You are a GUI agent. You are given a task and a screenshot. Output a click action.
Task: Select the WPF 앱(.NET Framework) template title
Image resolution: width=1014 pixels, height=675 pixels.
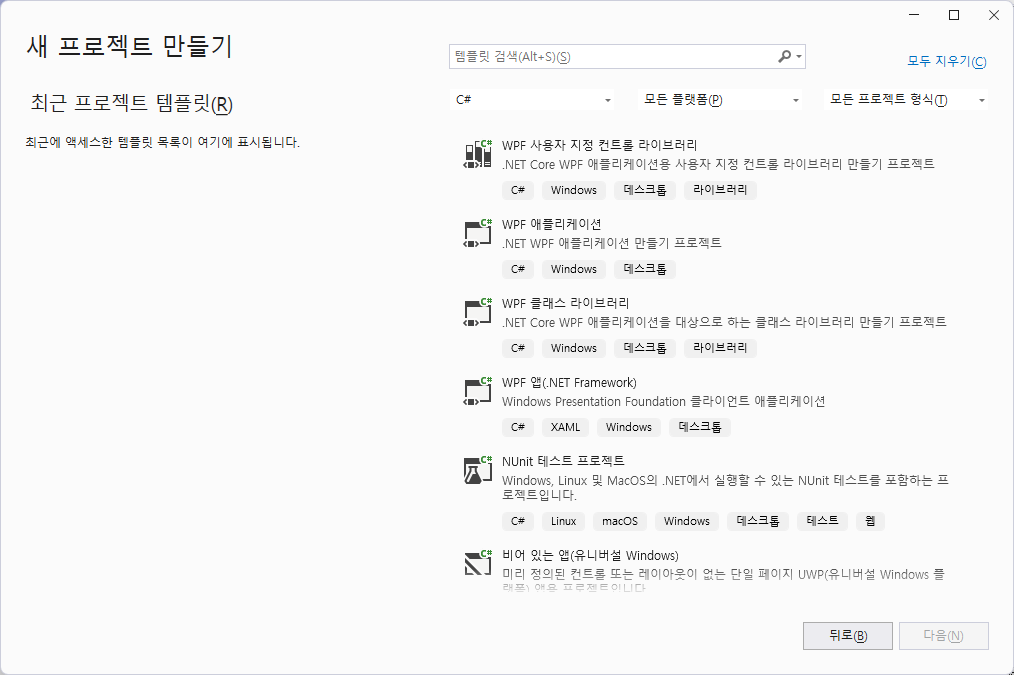569,383
